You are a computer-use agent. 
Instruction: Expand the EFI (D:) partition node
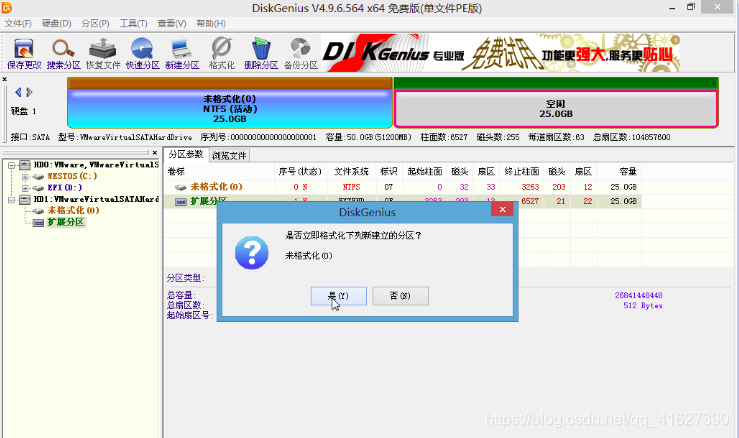click(25, 188)
